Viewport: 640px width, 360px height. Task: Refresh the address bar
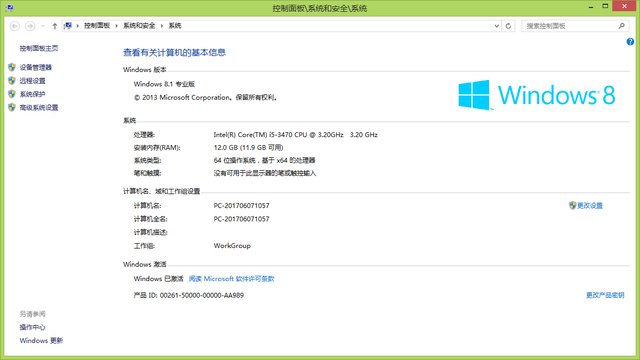[508, 26]
